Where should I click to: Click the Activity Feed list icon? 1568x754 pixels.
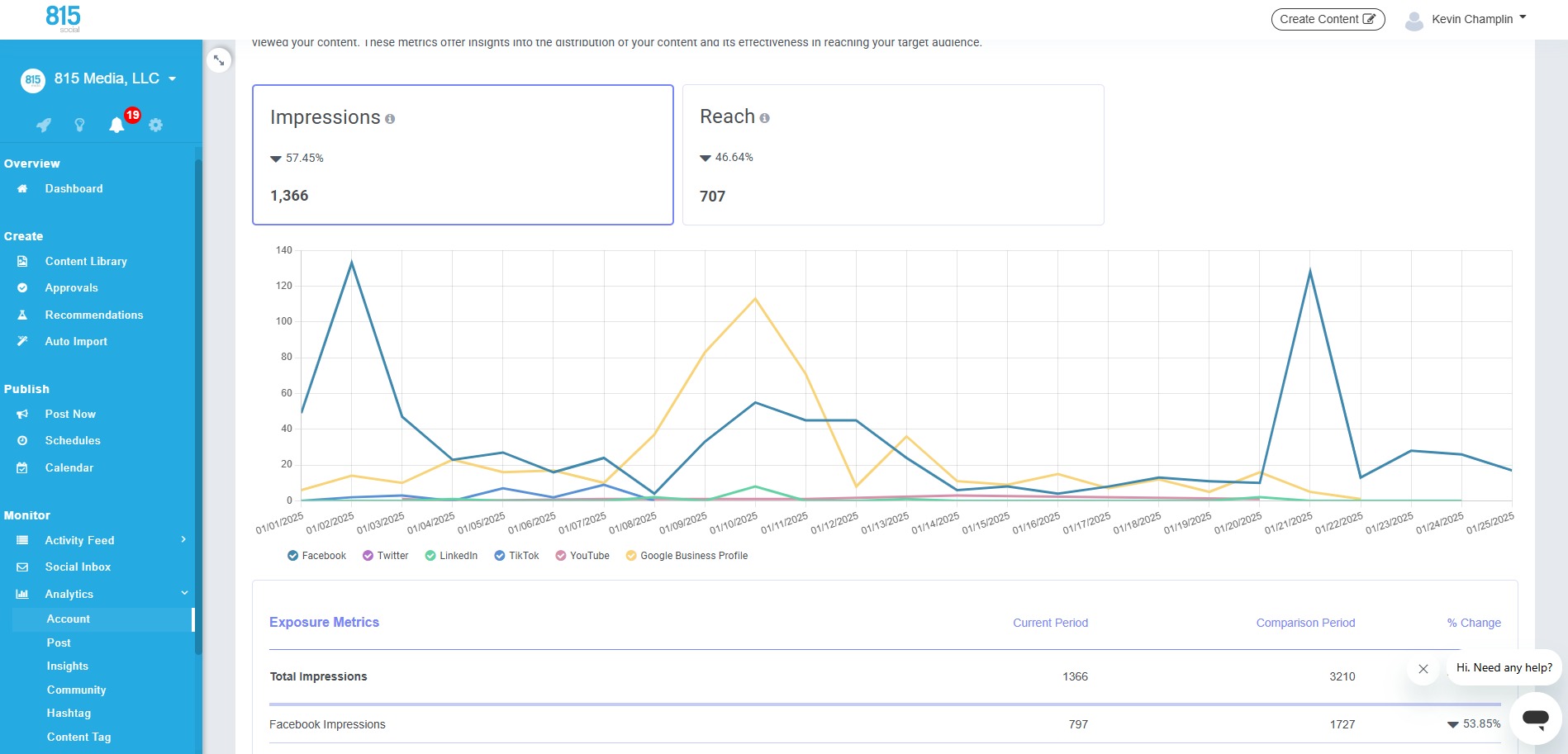[22, 540]
